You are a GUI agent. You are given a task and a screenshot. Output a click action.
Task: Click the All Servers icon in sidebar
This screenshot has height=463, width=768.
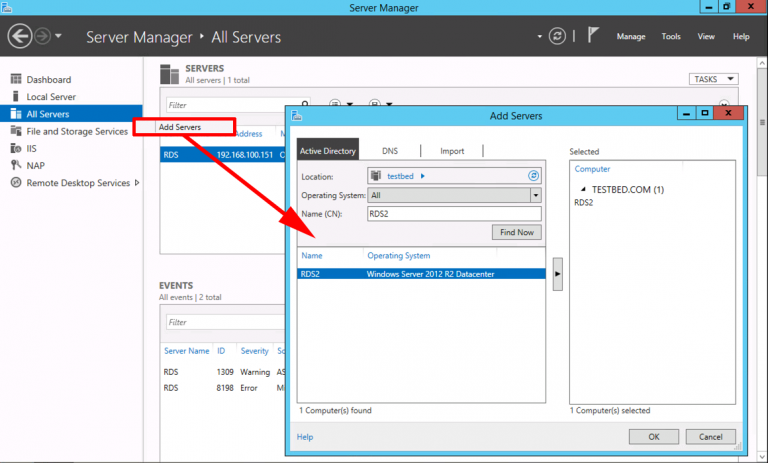(16, 114)
